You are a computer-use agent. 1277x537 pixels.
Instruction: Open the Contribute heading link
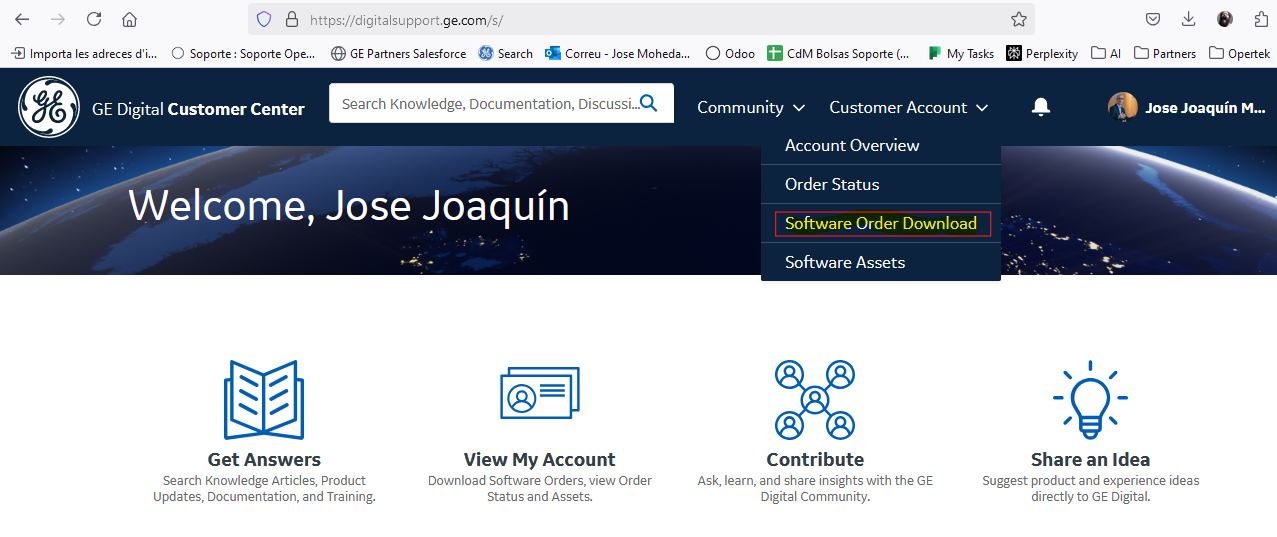pyautogui.click(x=815, y=460)
